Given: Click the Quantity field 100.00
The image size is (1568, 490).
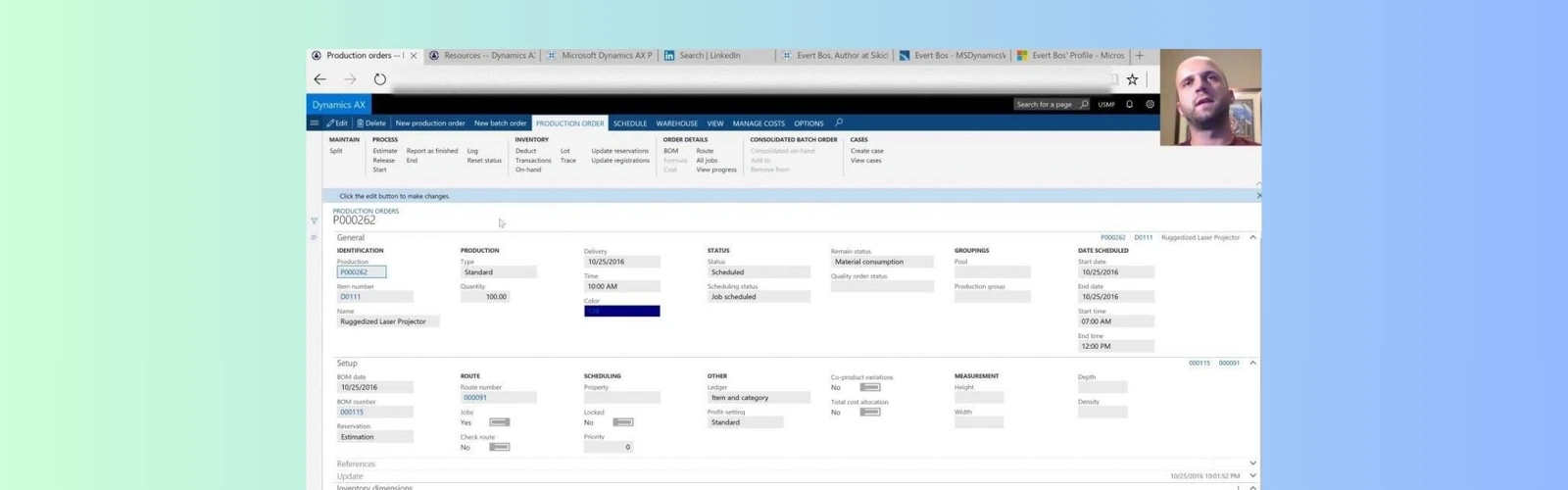Looking at the screenshot, I should 485,297.
